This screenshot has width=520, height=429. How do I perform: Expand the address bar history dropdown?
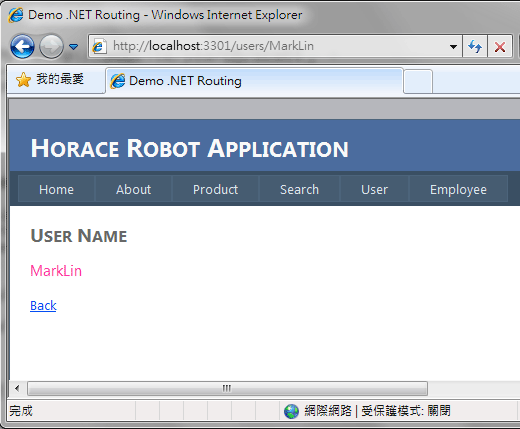453,47
